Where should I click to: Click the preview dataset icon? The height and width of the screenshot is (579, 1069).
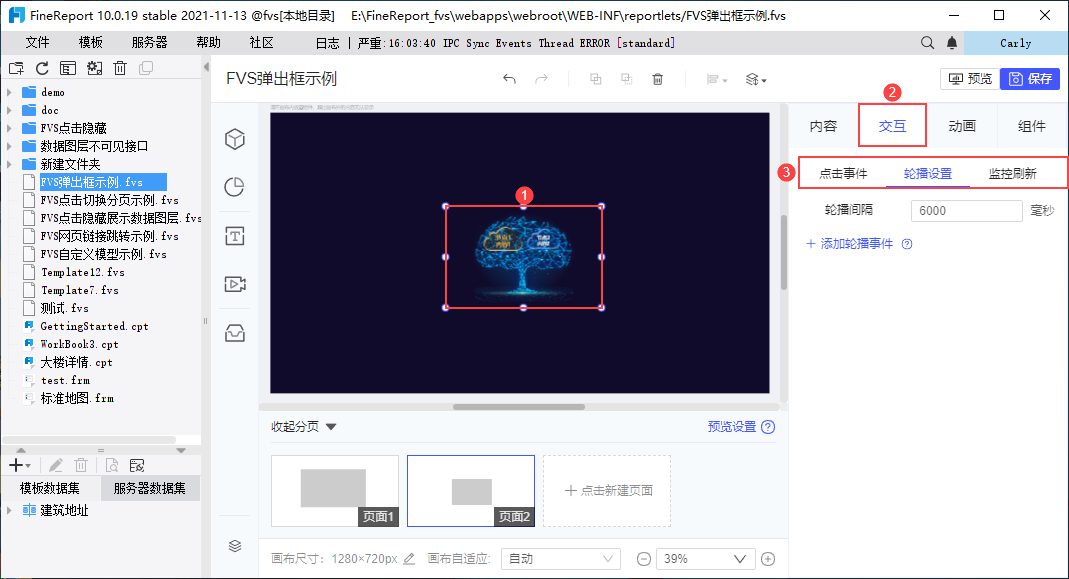point(112,465)
